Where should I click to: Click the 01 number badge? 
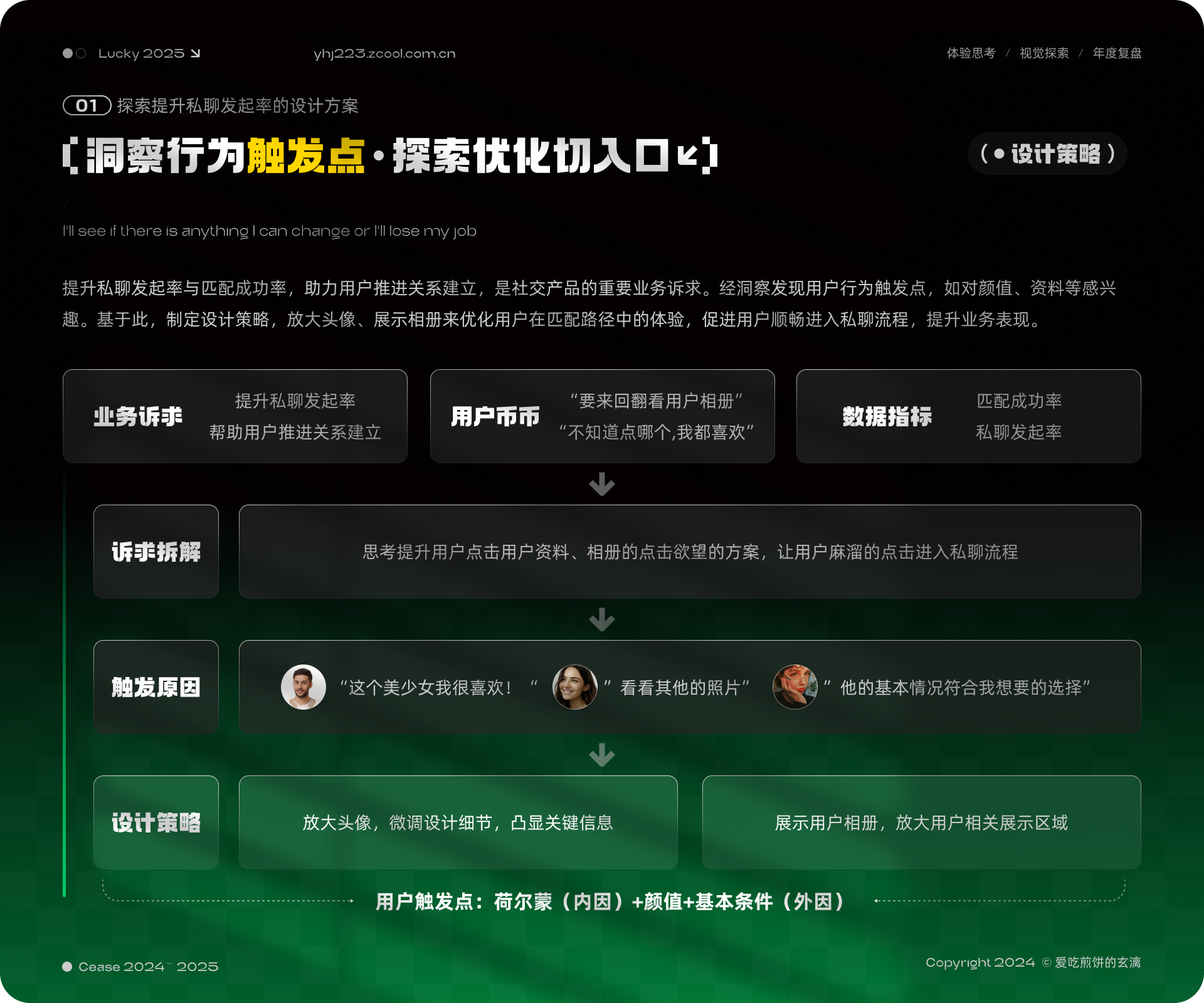click(87, 105)
